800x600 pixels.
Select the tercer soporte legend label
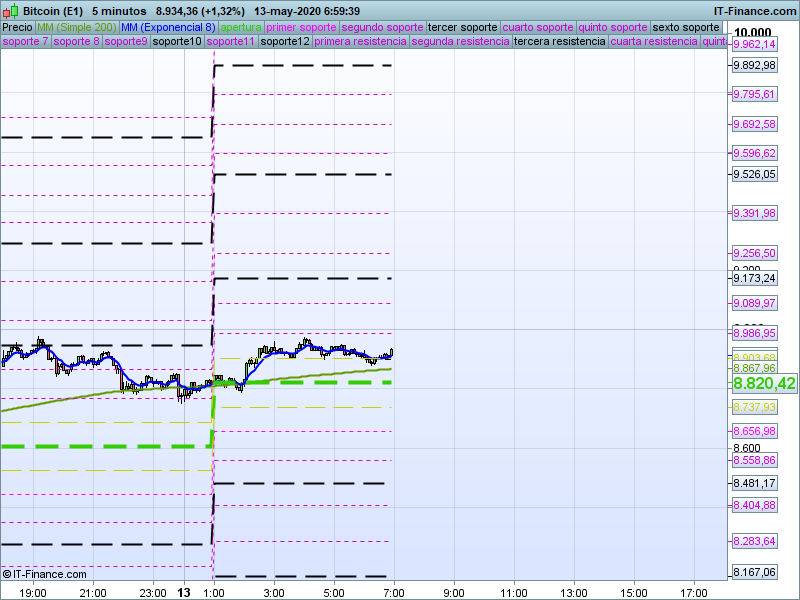462,27
